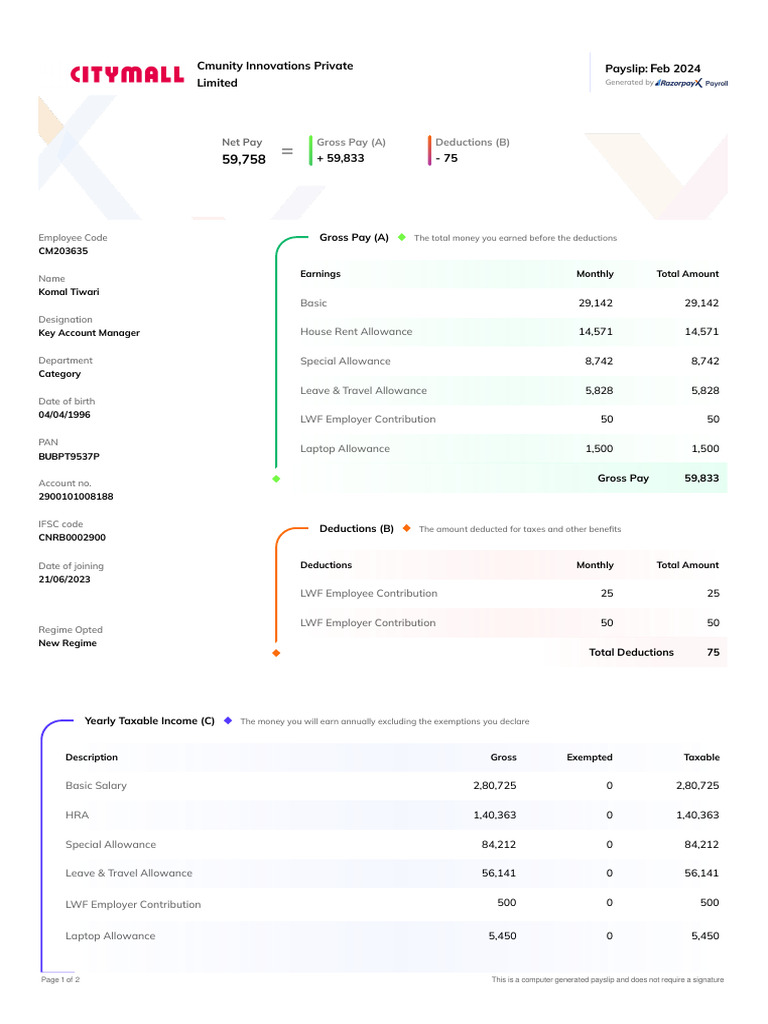Select summary Gross Pay value + 59,833
Screen dimensions: 768x1024
(x=340, y=158)
